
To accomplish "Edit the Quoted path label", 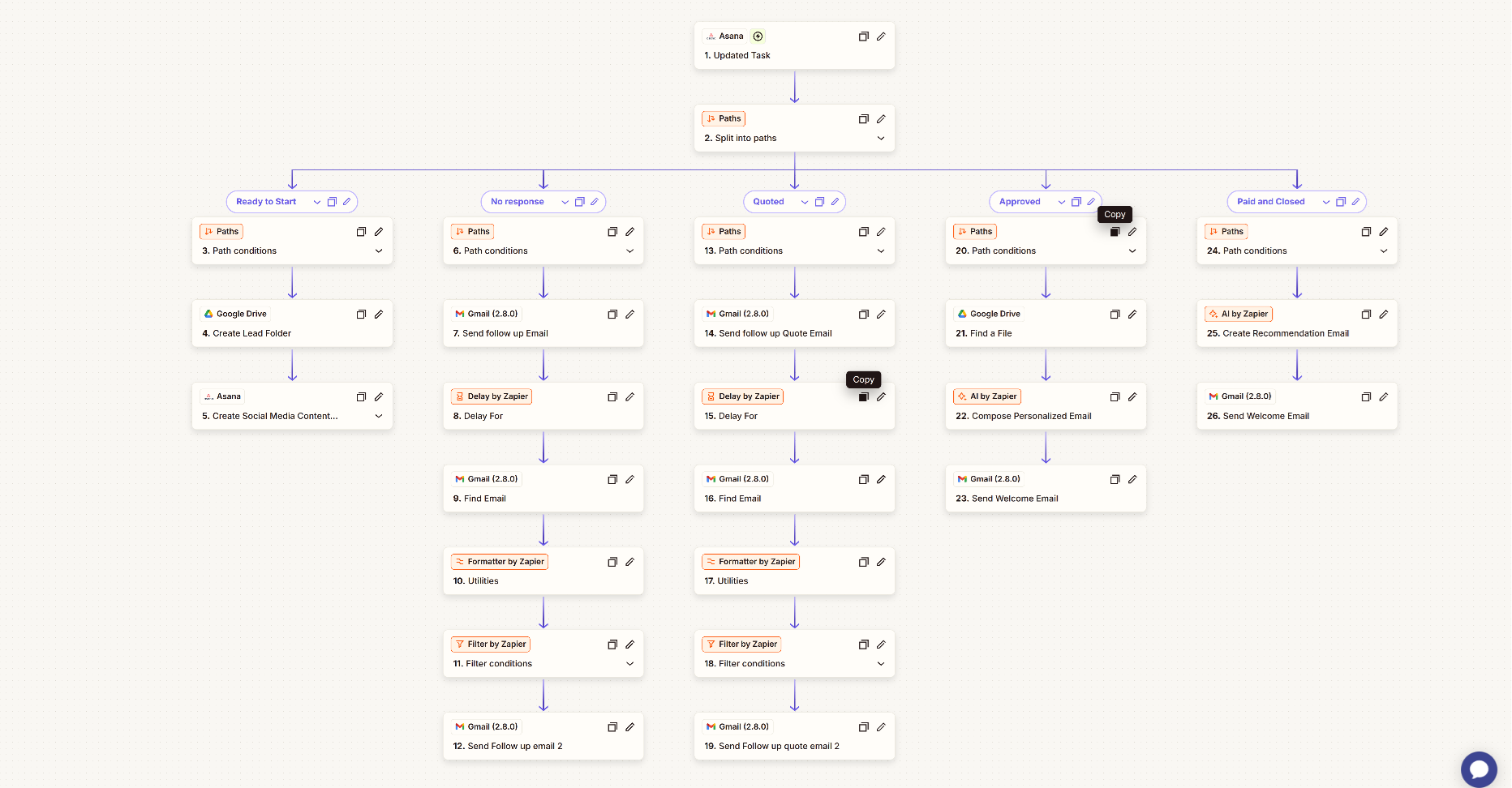I will (835, 202).
